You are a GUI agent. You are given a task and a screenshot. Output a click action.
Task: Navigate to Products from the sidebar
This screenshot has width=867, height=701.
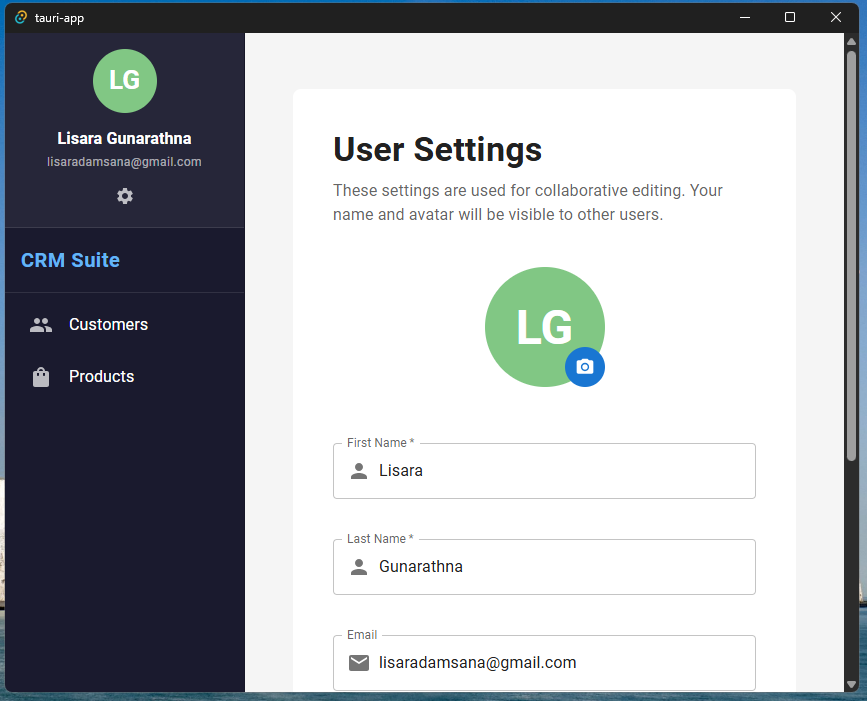point(101,376)
